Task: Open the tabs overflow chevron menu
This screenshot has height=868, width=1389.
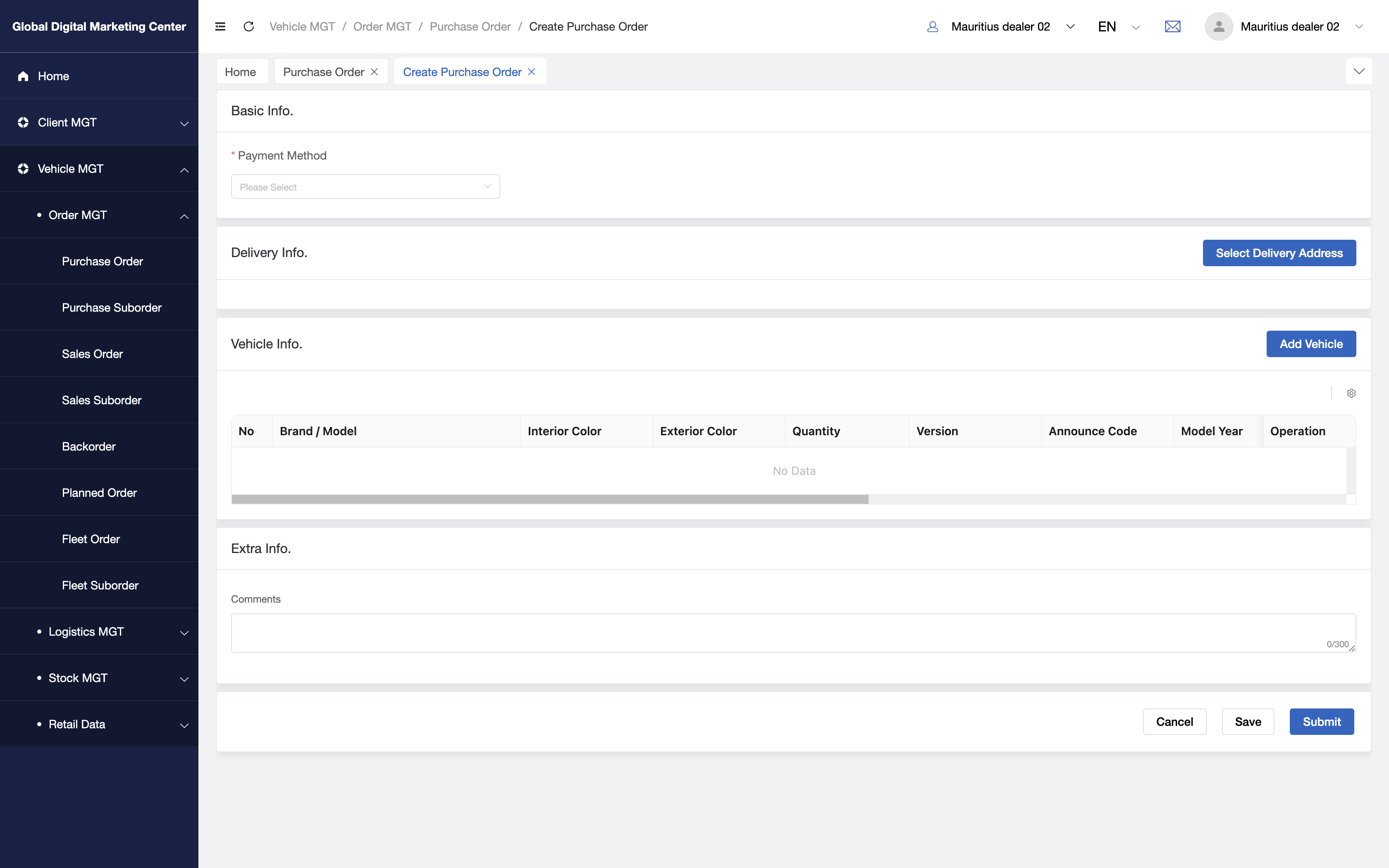Action: (1358, 71)
